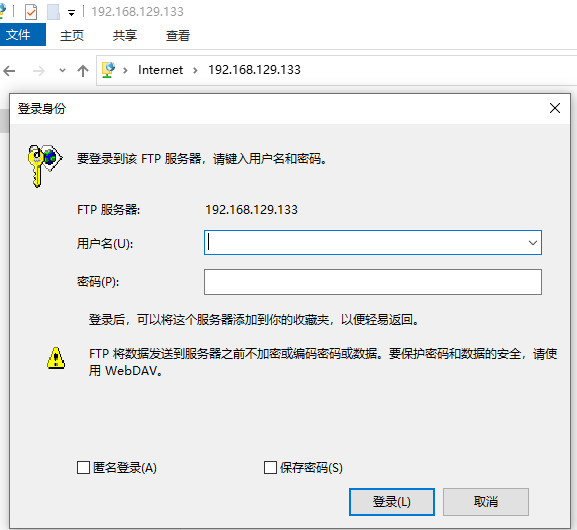Go up one level with up arrow

83,70
